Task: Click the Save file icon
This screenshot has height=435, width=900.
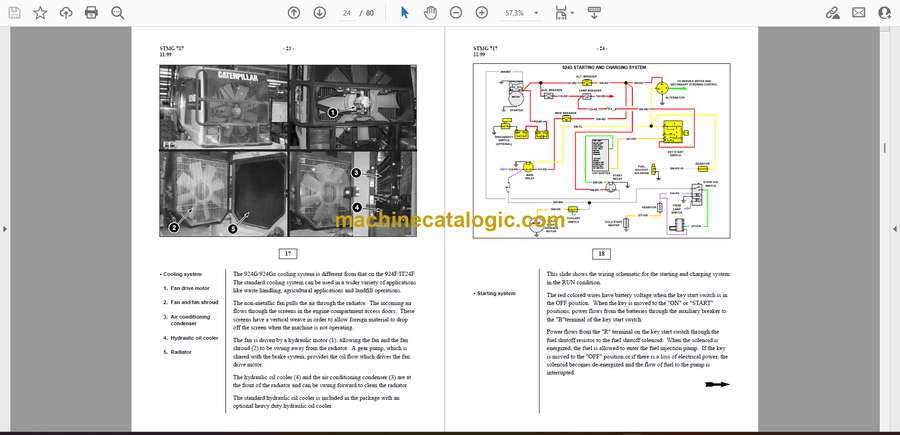Action: 14,13
